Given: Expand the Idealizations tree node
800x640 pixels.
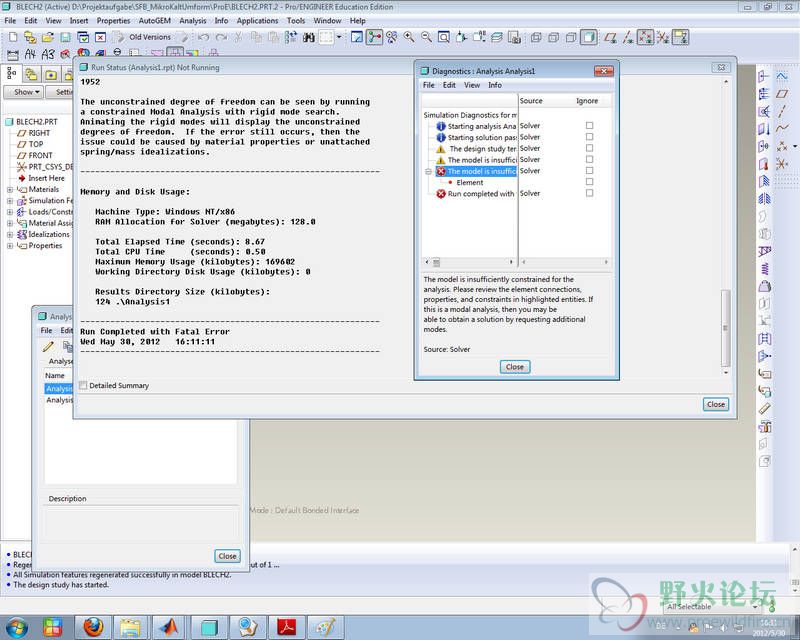Looking at the screenshot, I should [x=10, y=234].
